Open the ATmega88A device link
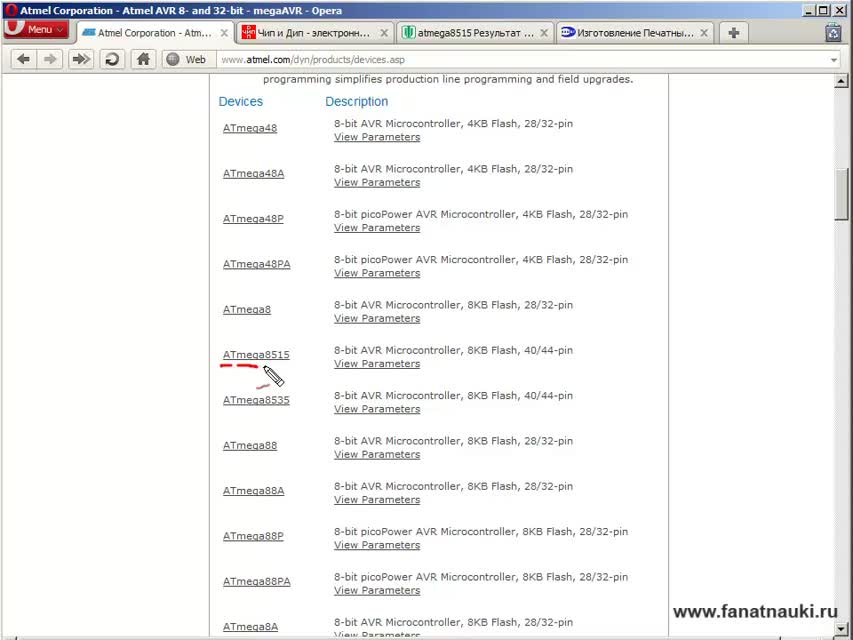The width and height of the screenshot is (853, 640). (254, 491)
